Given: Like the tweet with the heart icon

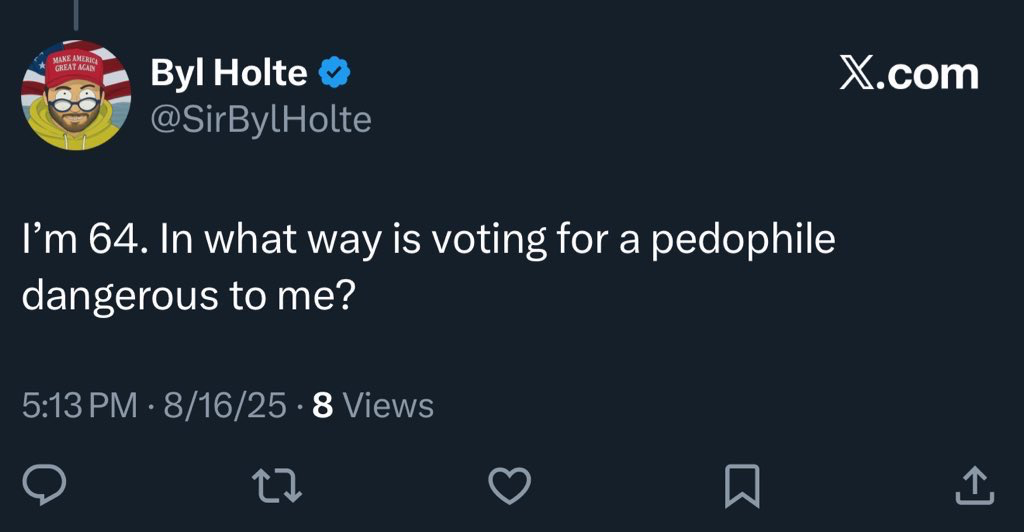Looking at the screenshot, I should (511, 485).
